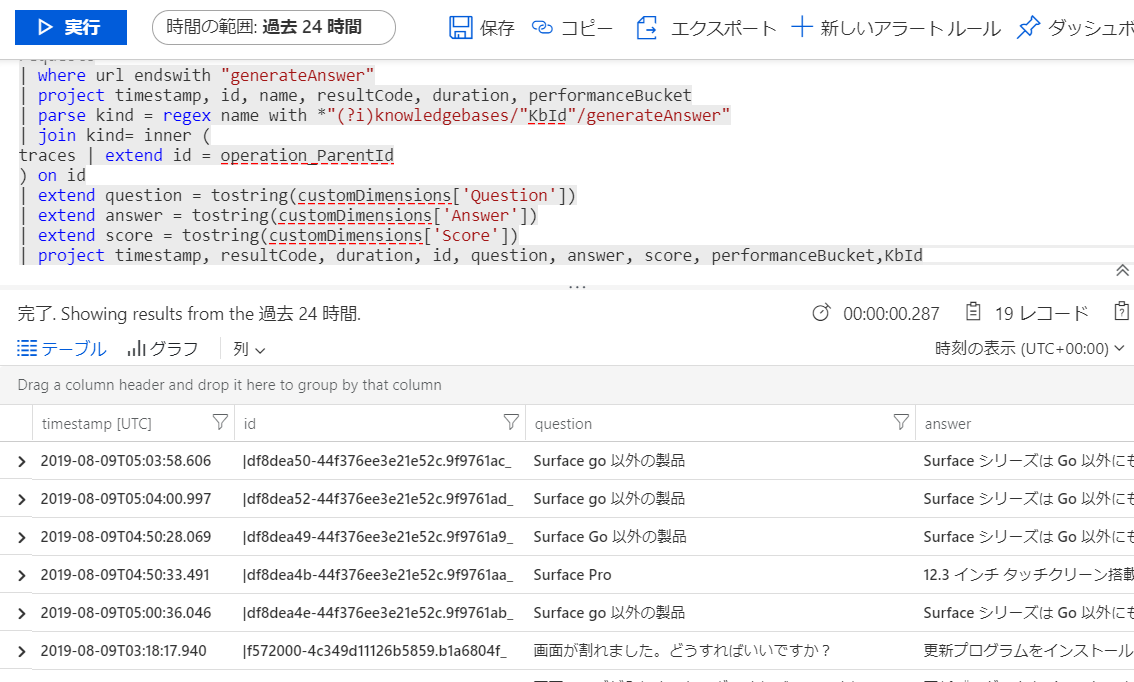
Task: Click the 19 レコード records icon
Action: [973, 312]
